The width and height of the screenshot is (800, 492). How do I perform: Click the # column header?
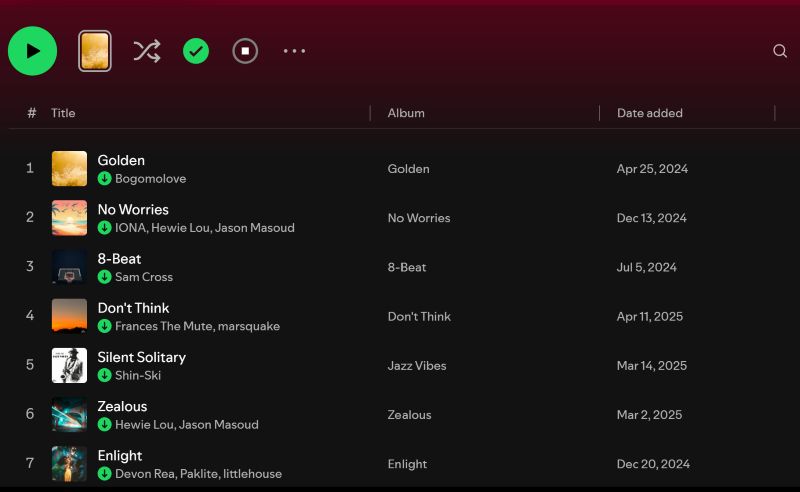[x=32, y=113]
